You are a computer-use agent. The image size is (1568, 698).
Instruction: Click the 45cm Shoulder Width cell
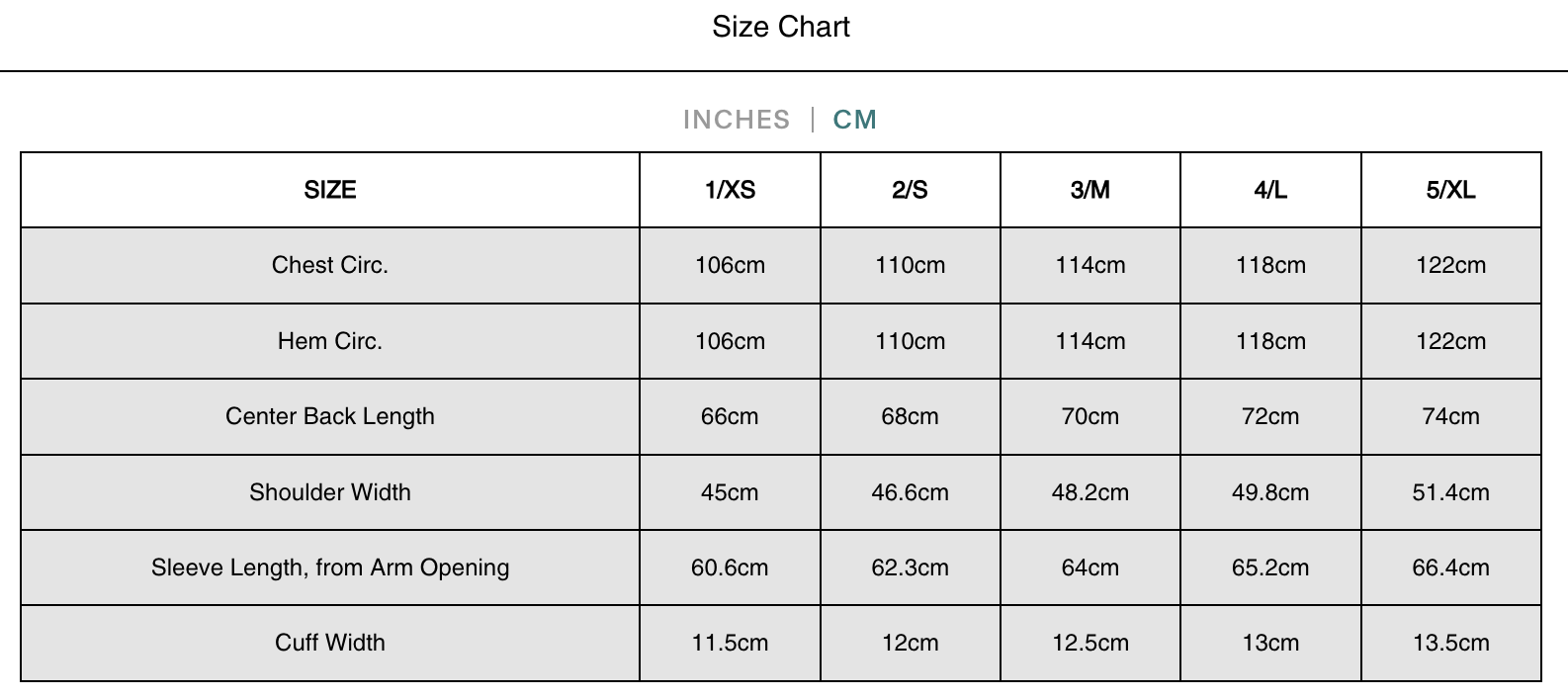tap(730, 492)
